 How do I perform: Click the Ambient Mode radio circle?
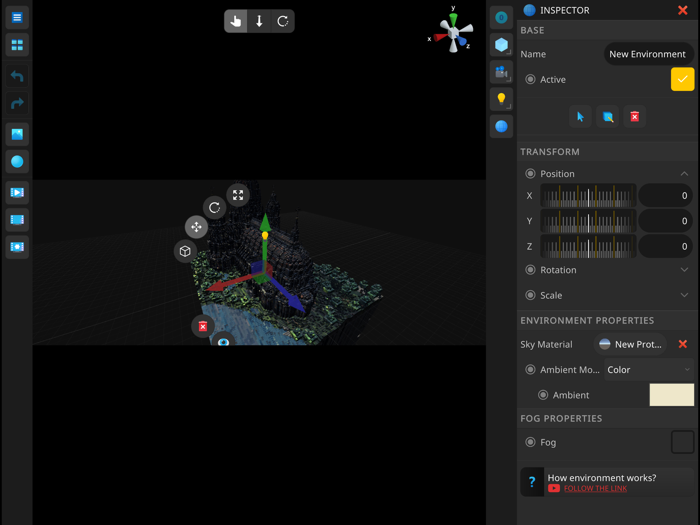pyautogui.click(x=530, y=370)
